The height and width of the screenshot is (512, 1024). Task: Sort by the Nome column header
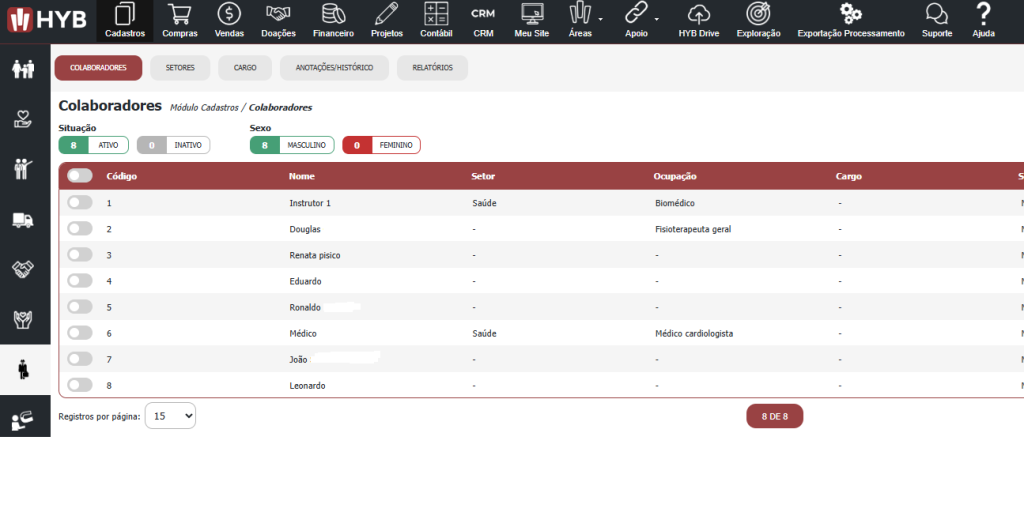(x=302, y=176)
